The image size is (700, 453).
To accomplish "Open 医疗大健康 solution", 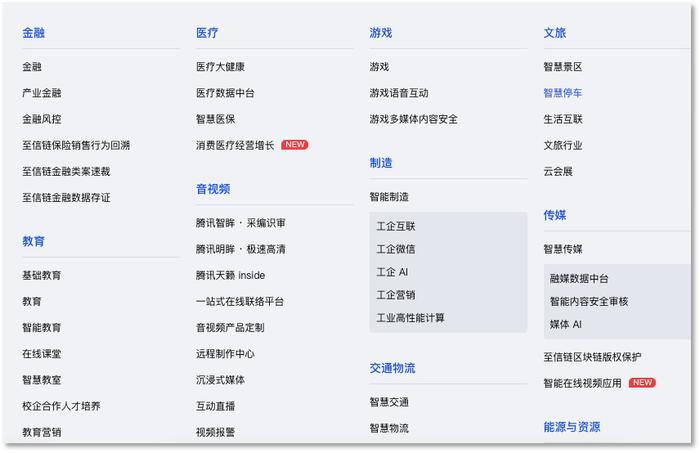I will coord(220,66).
